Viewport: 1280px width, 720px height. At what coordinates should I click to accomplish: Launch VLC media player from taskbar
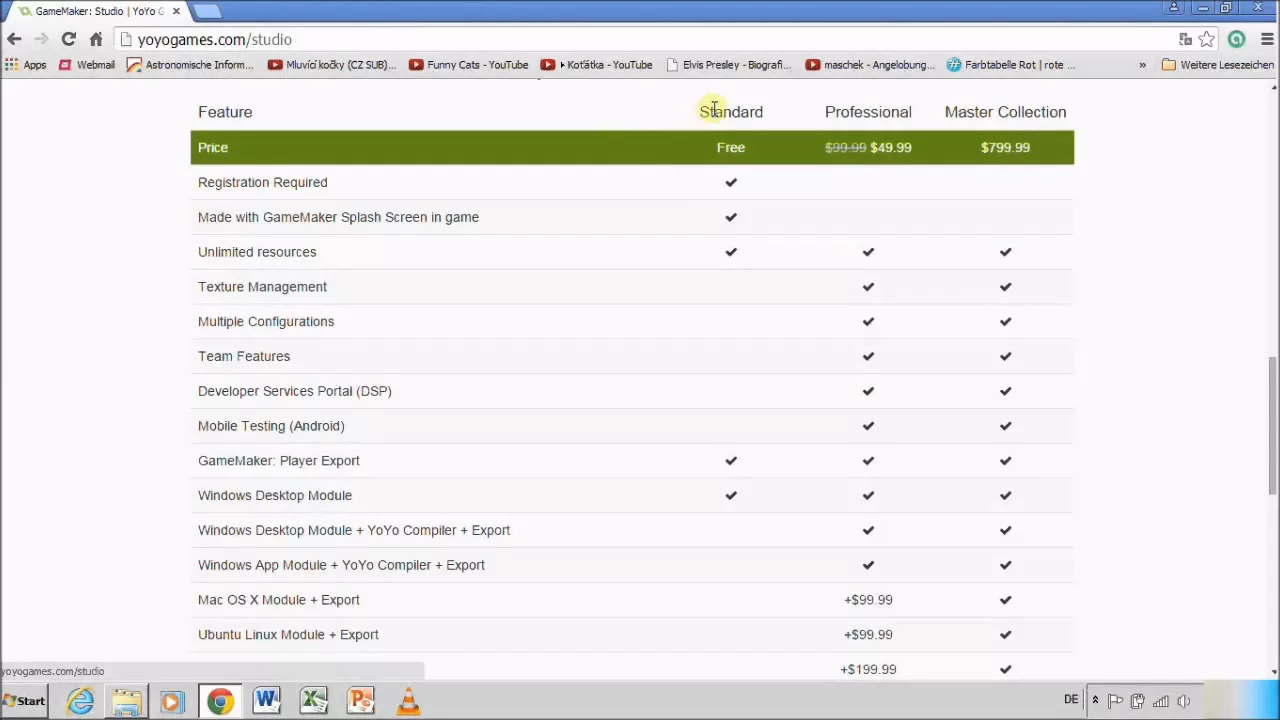(408, 701)
